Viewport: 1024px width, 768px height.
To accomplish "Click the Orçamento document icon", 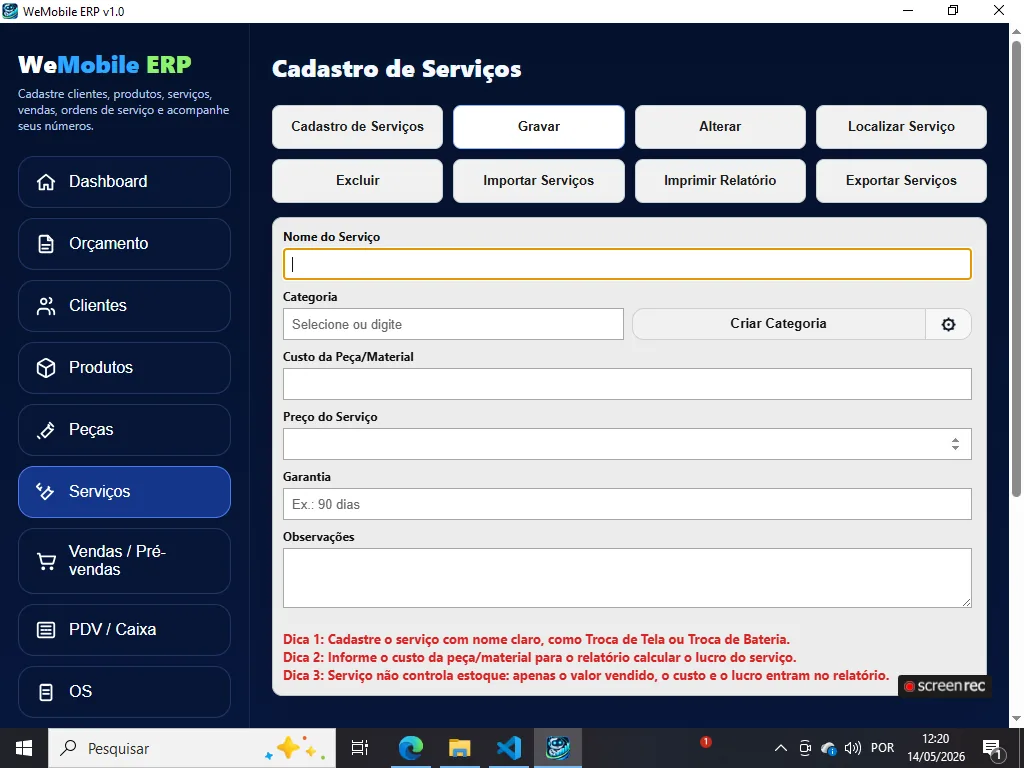I will point(46,244).
